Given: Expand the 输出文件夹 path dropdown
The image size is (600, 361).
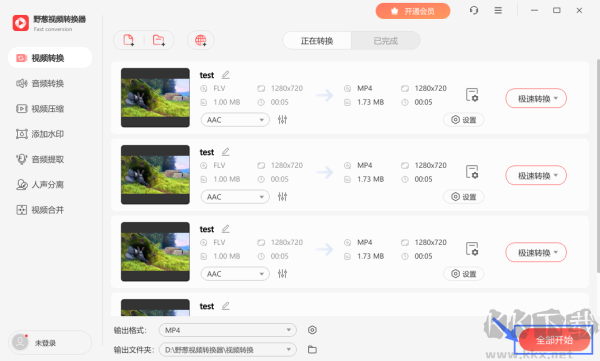Looking at the screenshot, I should coord(228,350).
